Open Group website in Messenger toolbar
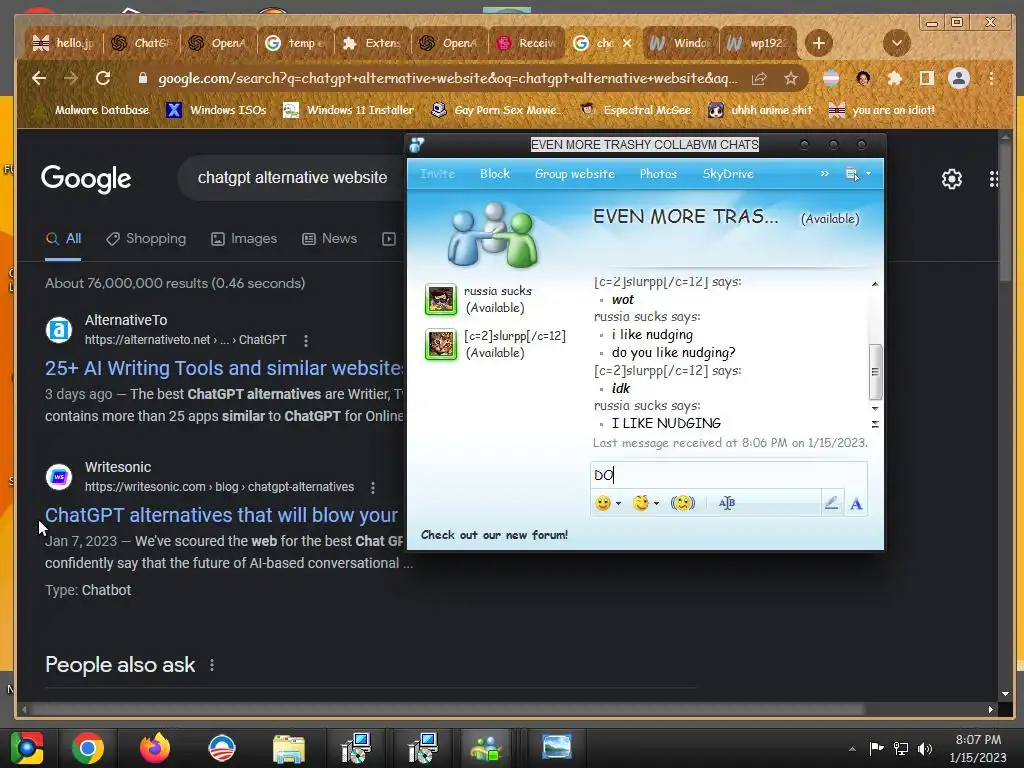The height and width of the screenshot is (768, 1024). click(575, 174)
